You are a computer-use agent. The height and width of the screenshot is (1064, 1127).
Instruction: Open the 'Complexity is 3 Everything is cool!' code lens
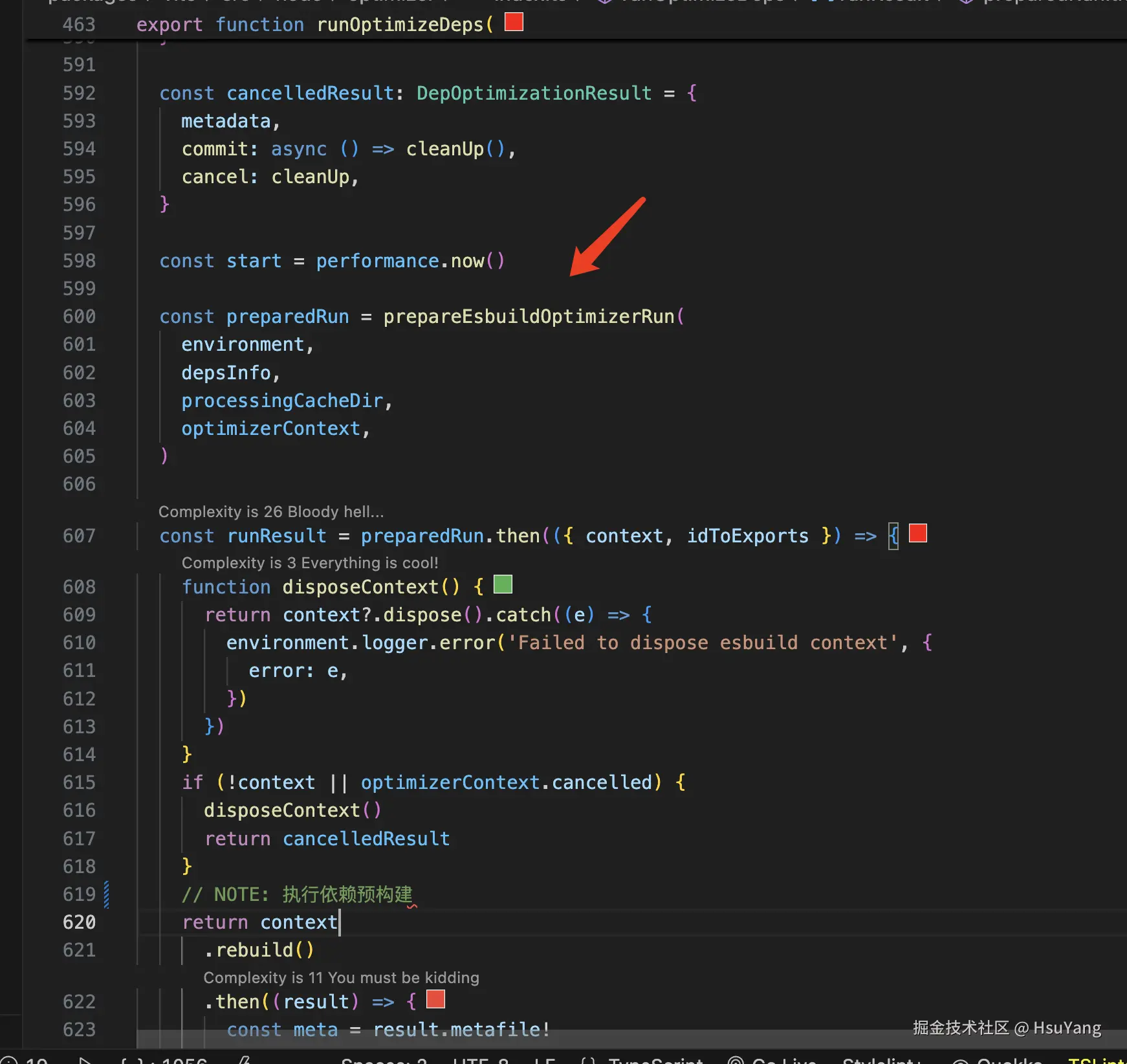pos(310,562)
